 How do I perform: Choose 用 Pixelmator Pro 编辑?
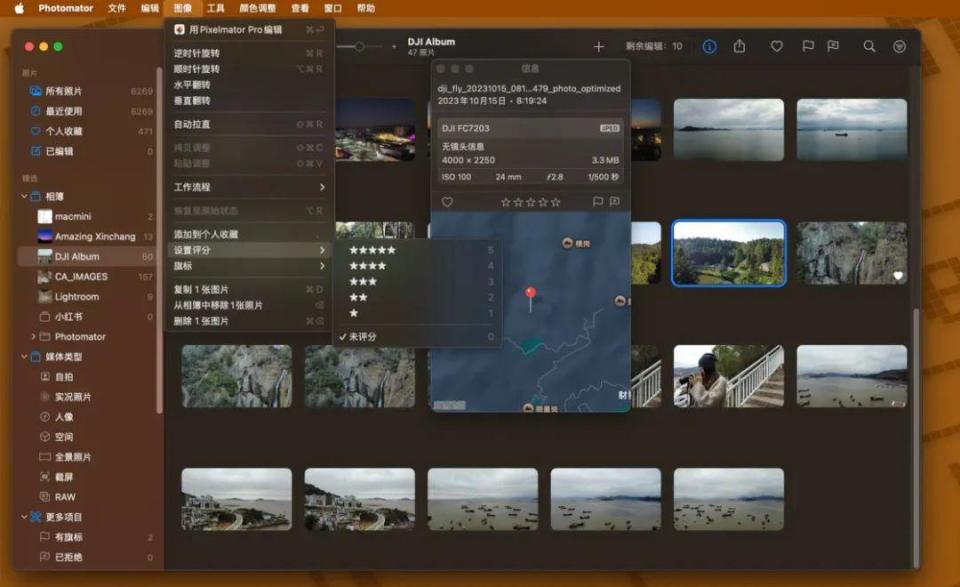point(249,29)
